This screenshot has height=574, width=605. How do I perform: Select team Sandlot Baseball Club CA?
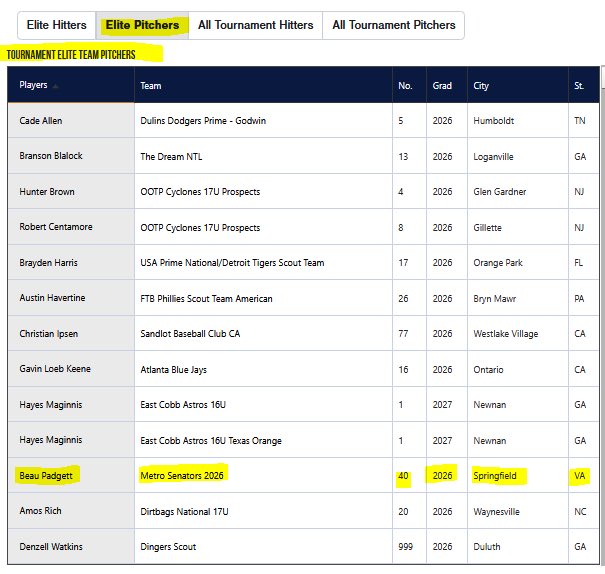(x=190, y=334)
